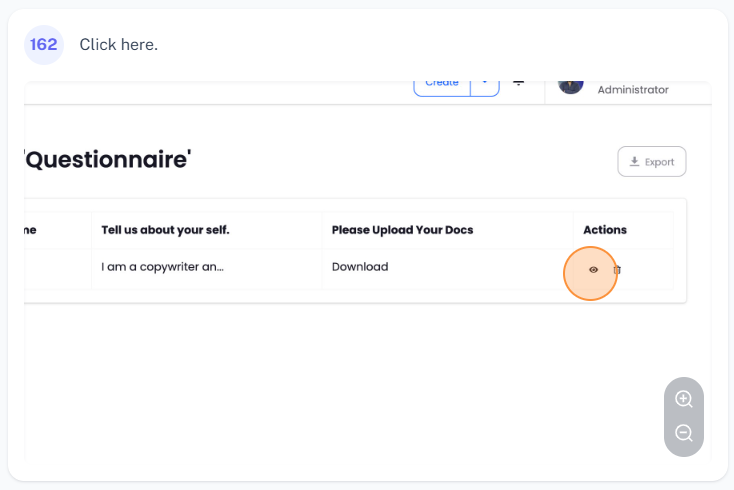
Task: Select the 'Tell us about your self.' column header
Action: pyautogui.click(x=165, y=230)
